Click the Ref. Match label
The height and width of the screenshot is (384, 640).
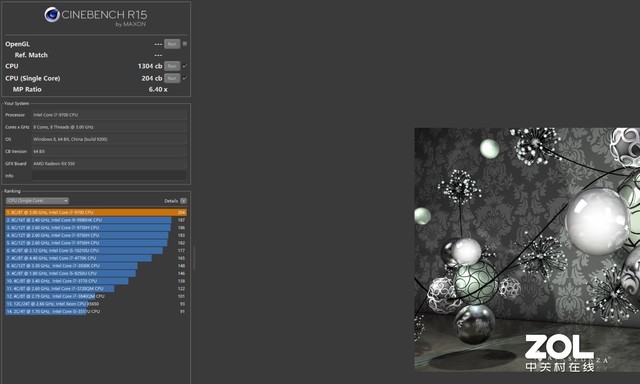(31, 55)
